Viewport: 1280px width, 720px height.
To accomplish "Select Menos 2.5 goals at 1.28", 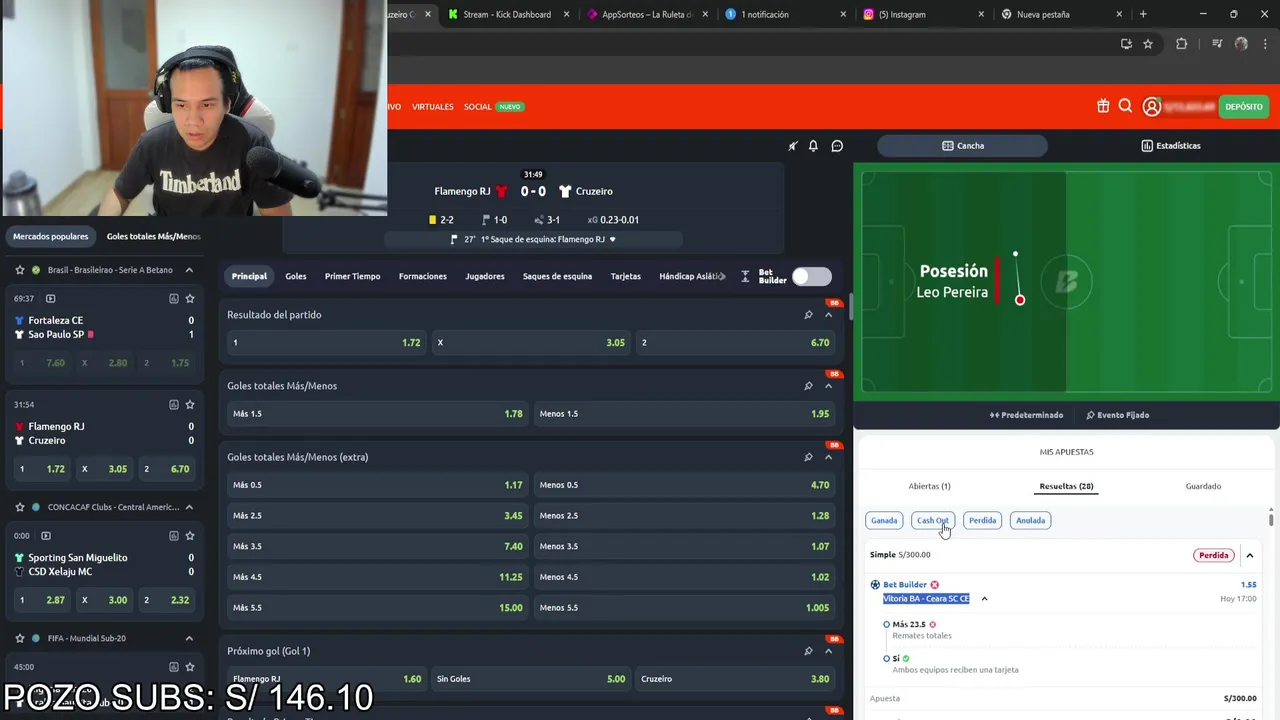I will (x=685, y=516).
